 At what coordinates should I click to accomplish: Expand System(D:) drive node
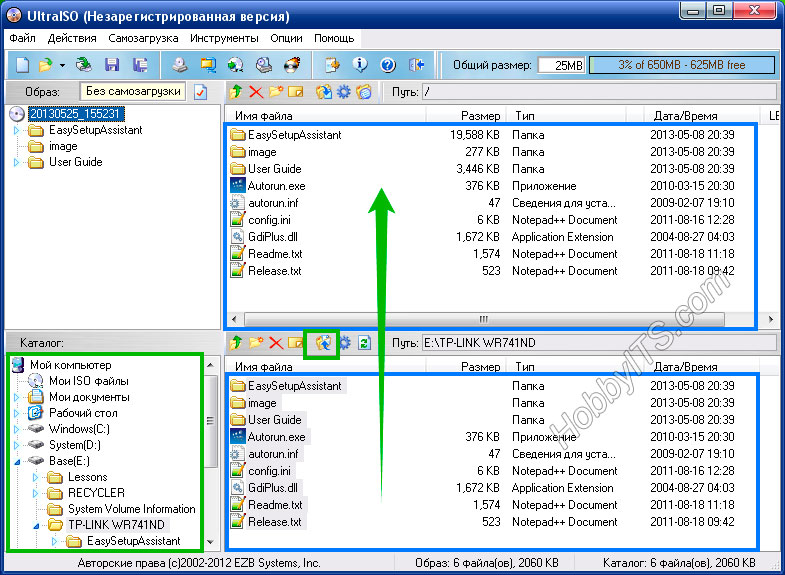tap(16, 445)
